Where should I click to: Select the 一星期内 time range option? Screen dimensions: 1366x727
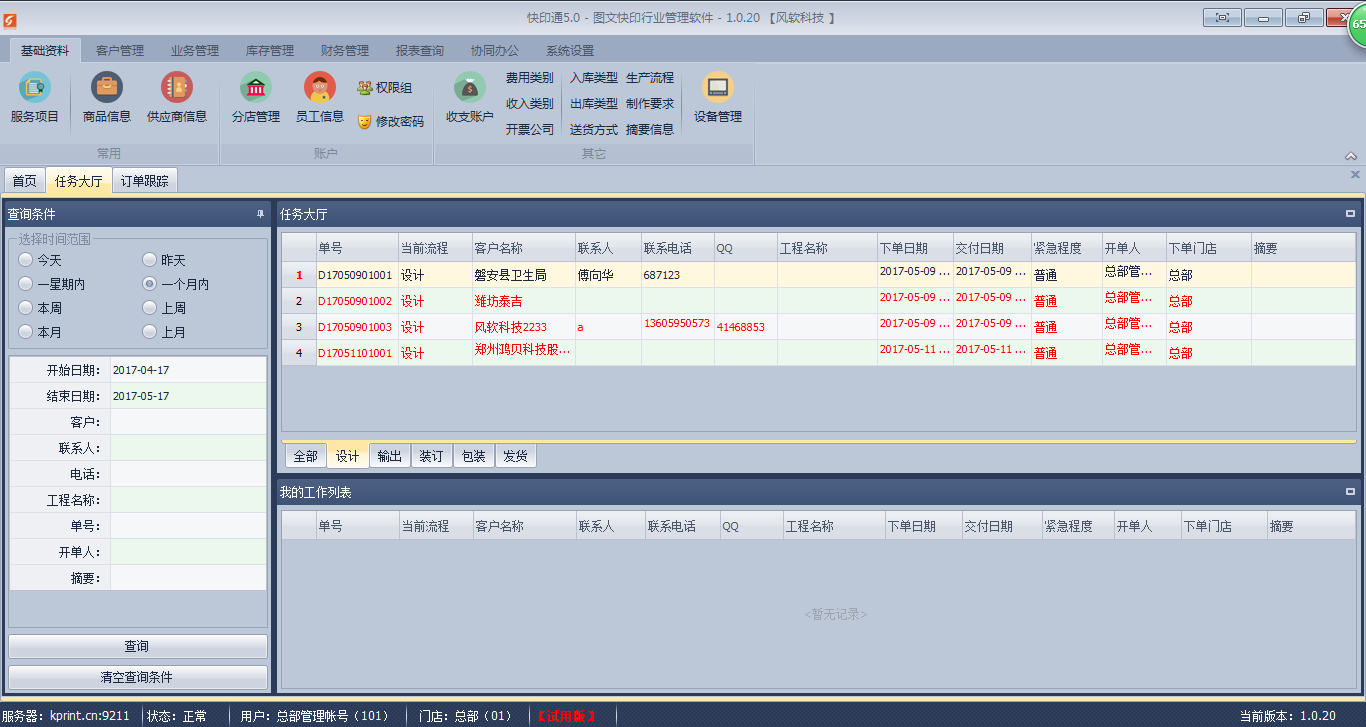click(25, 284)
